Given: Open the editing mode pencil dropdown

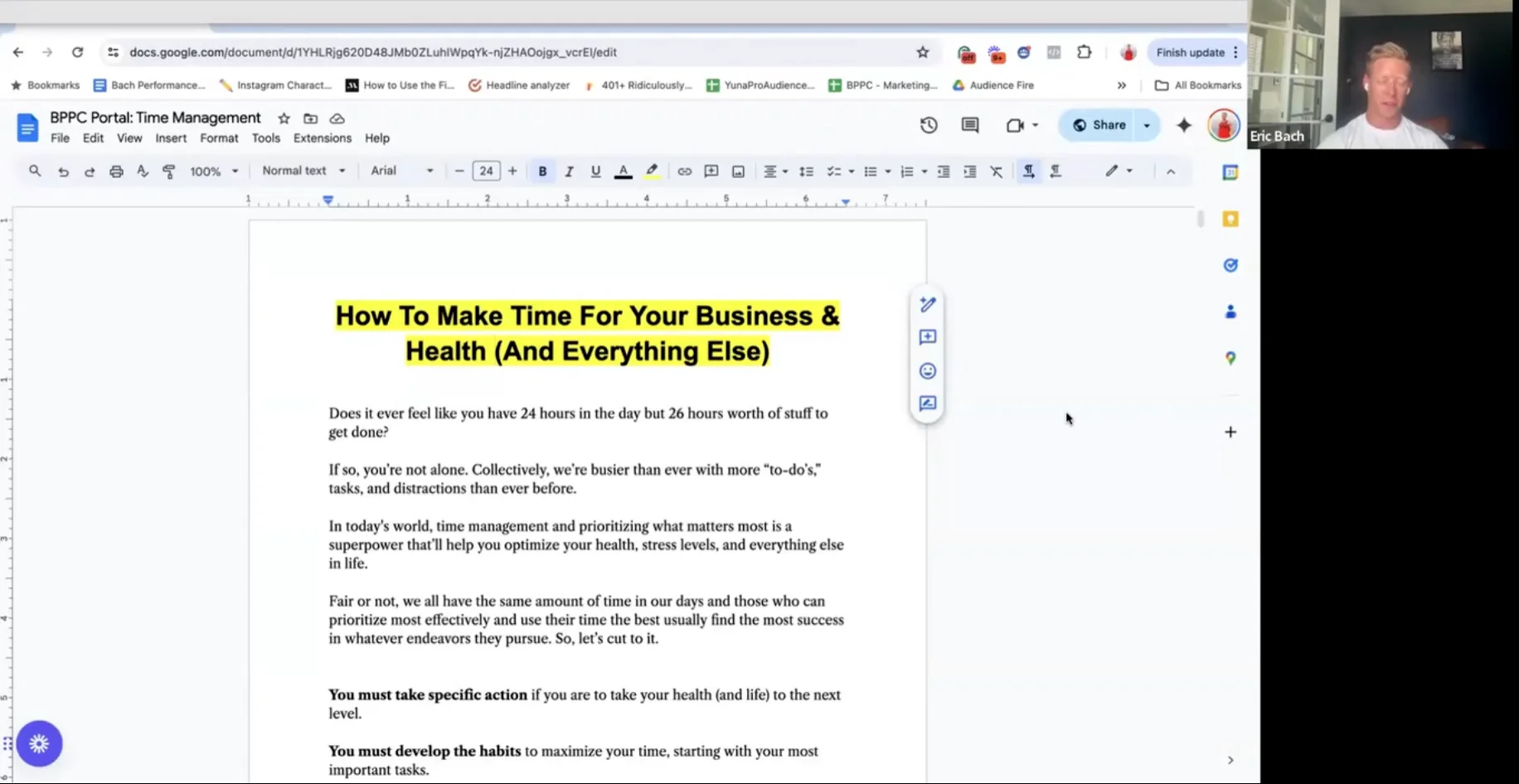Looking at the screenshot, I should click(x=1119, y=171).
